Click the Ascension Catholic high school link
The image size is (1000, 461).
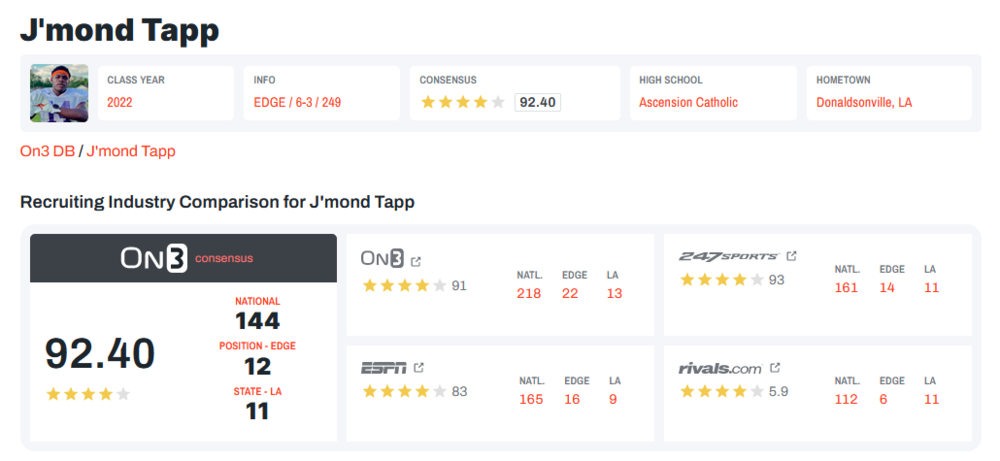pyautogui.click(x=688, y=102)
